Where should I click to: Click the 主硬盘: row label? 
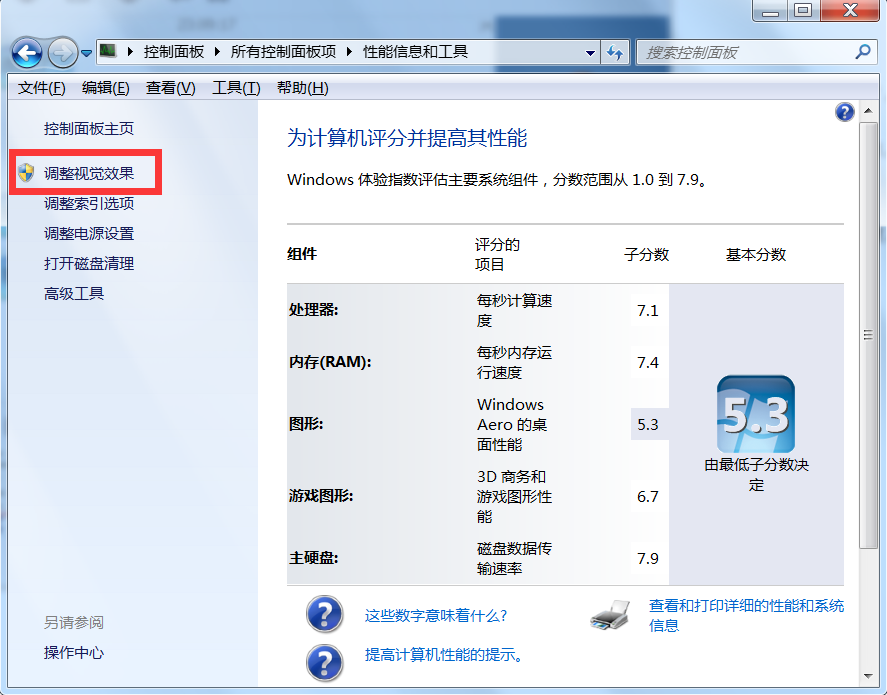point(313,558)
